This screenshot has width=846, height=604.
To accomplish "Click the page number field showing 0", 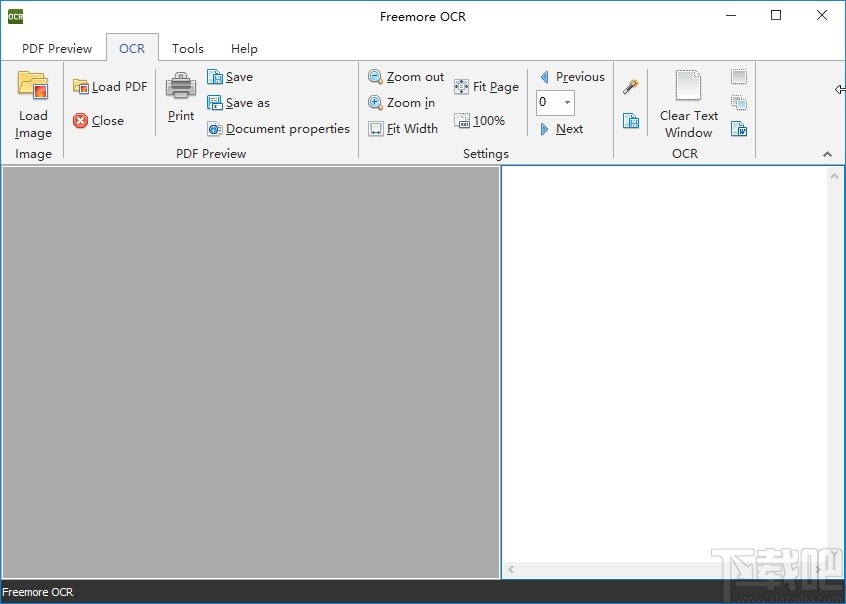I will (549, 103).
